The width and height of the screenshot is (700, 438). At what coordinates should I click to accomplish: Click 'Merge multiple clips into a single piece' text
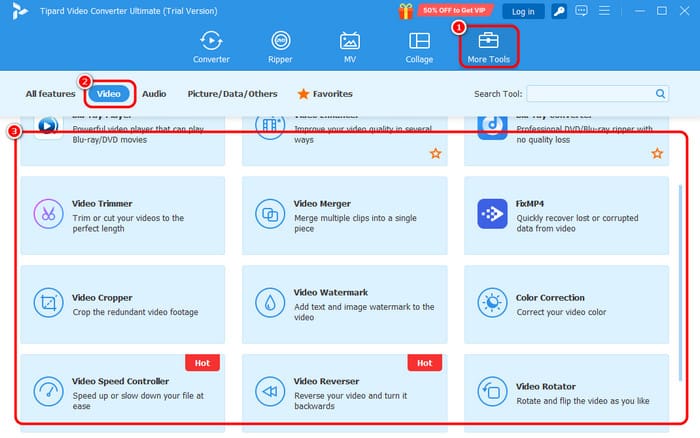[355, 223]
